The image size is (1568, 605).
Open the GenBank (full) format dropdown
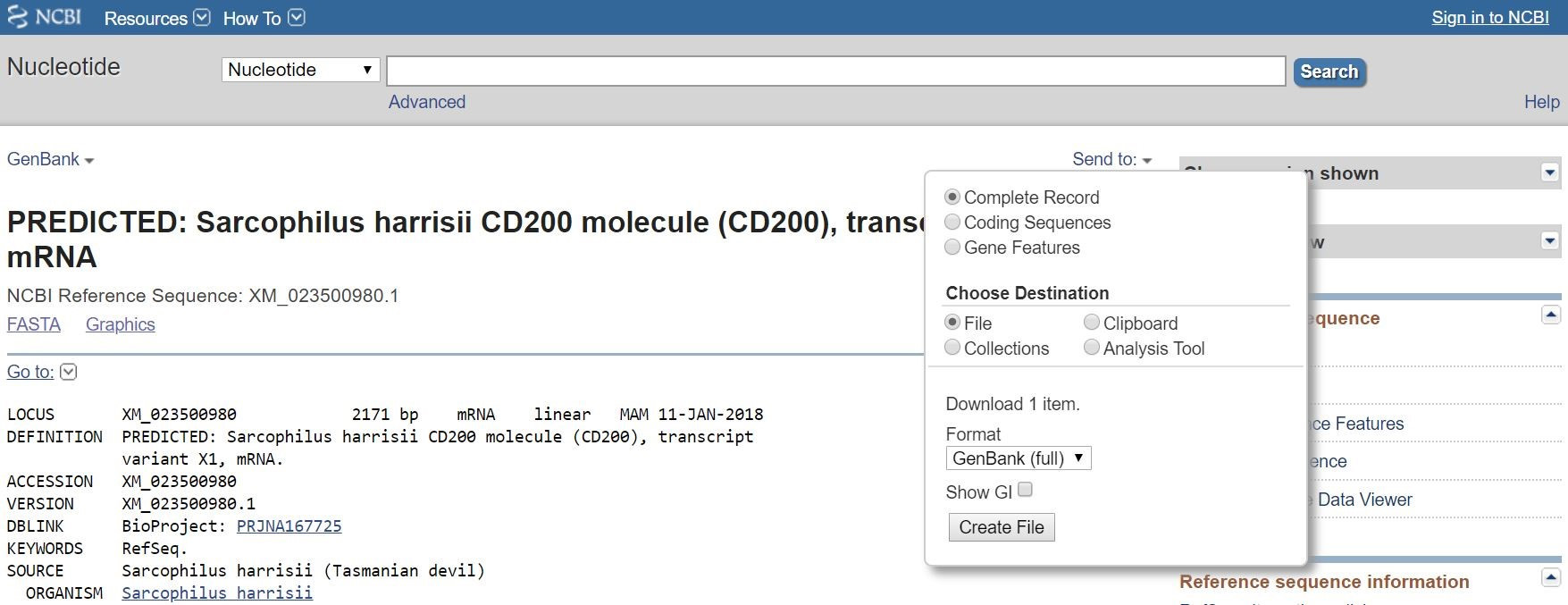[x=1019, y=458]
